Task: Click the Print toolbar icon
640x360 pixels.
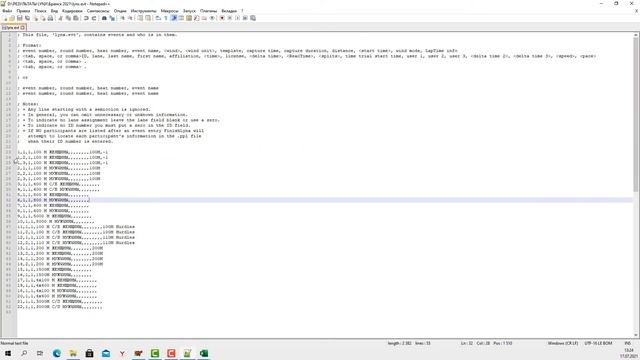Action: pyautogui.click(x=51, y=18)
